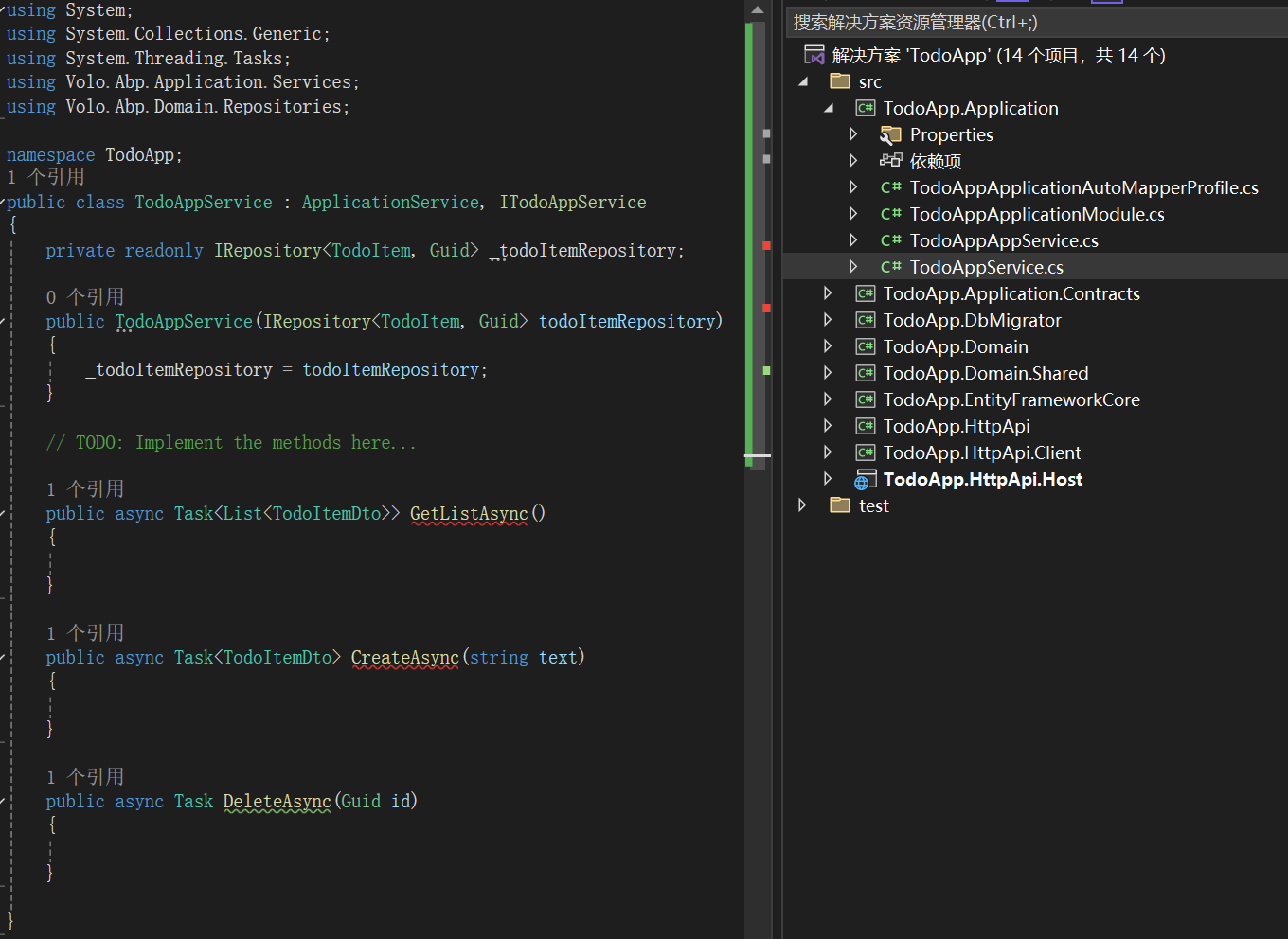Click the CreateAsync method name

(405, 657)
